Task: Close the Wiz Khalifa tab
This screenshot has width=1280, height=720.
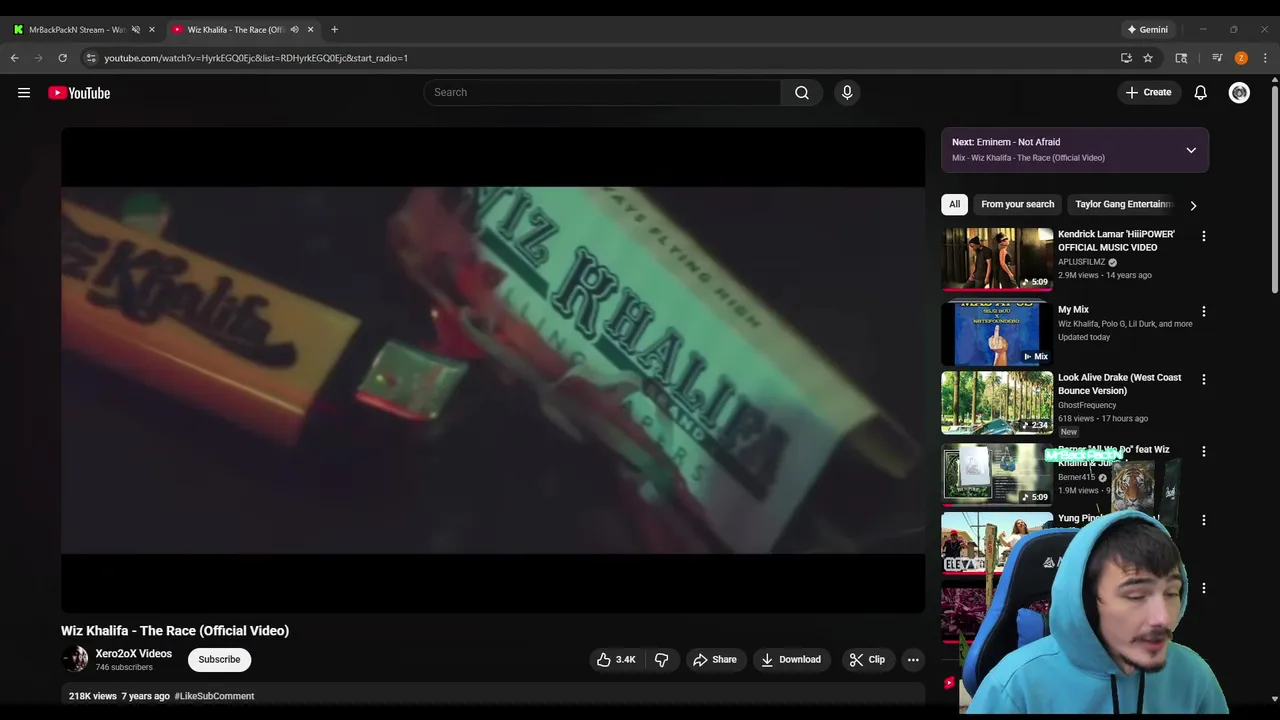Action: pyautogui.click(x=310, y=30)
